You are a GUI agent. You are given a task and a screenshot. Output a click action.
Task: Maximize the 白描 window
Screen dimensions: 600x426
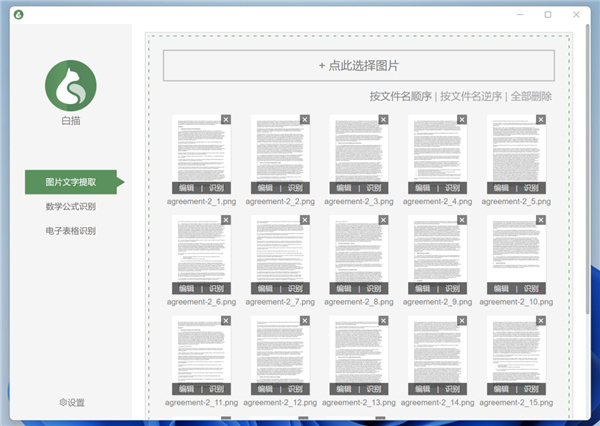(x=548, y=15)
